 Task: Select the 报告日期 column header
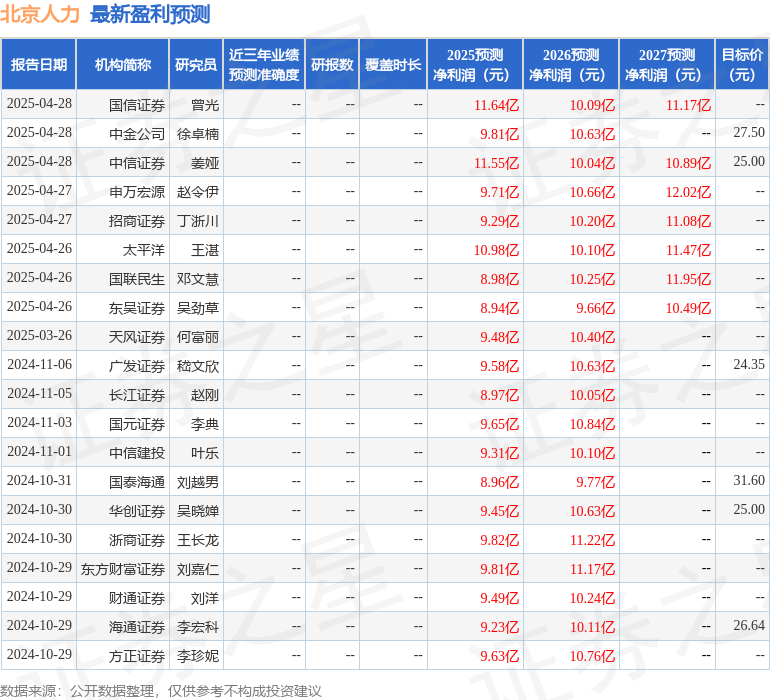[x=38, y=64]
